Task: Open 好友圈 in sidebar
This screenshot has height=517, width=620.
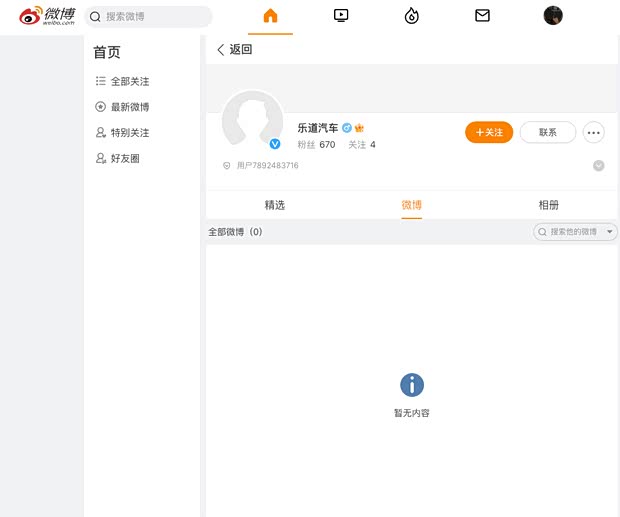Action: 124,159
